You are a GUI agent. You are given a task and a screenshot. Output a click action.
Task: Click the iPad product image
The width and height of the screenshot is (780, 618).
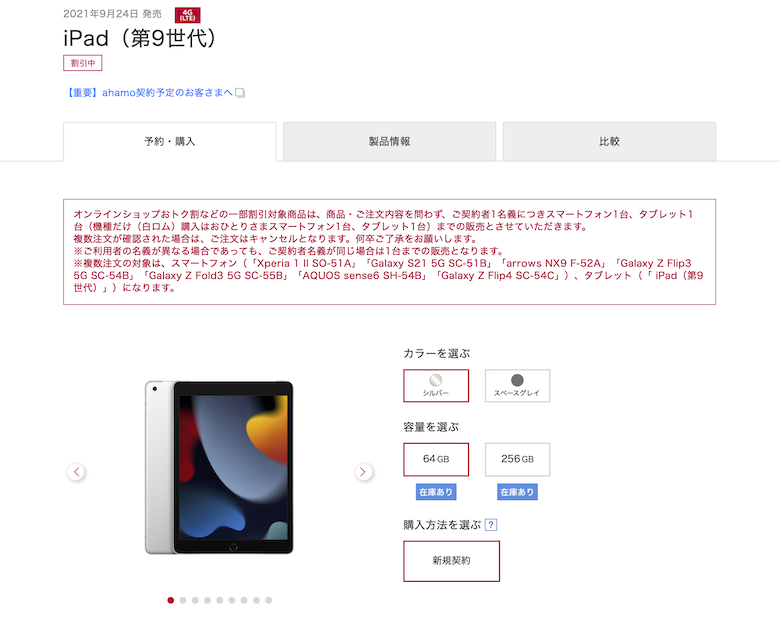tap(219, 468)
